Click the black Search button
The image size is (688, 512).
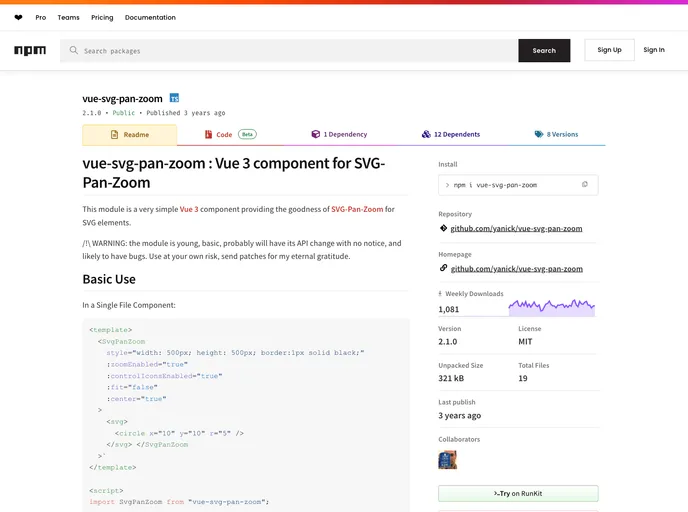(544, 50)
